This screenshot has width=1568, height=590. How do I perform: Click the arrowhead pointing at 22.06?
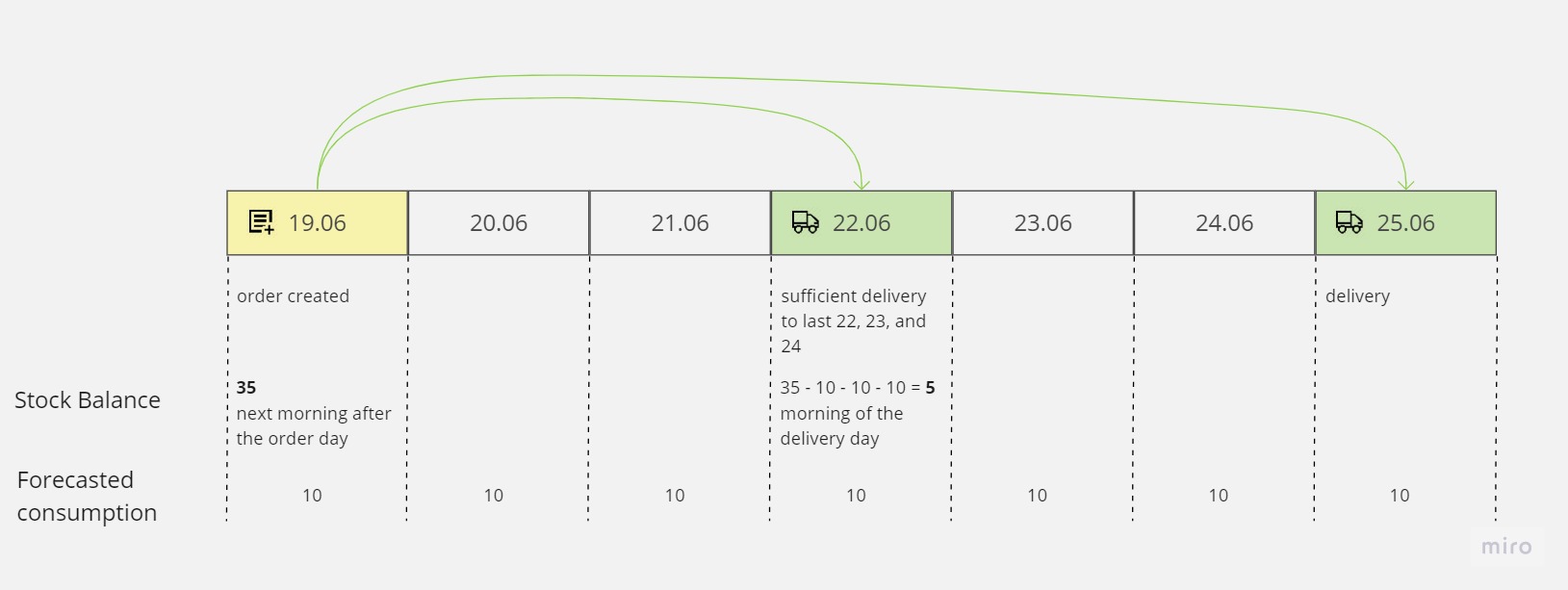click(x=861, y=184)
